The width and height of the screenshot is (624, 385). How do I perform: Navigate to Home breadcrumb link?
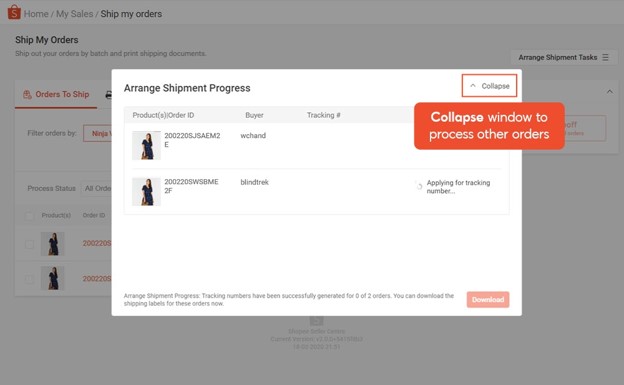36,14
